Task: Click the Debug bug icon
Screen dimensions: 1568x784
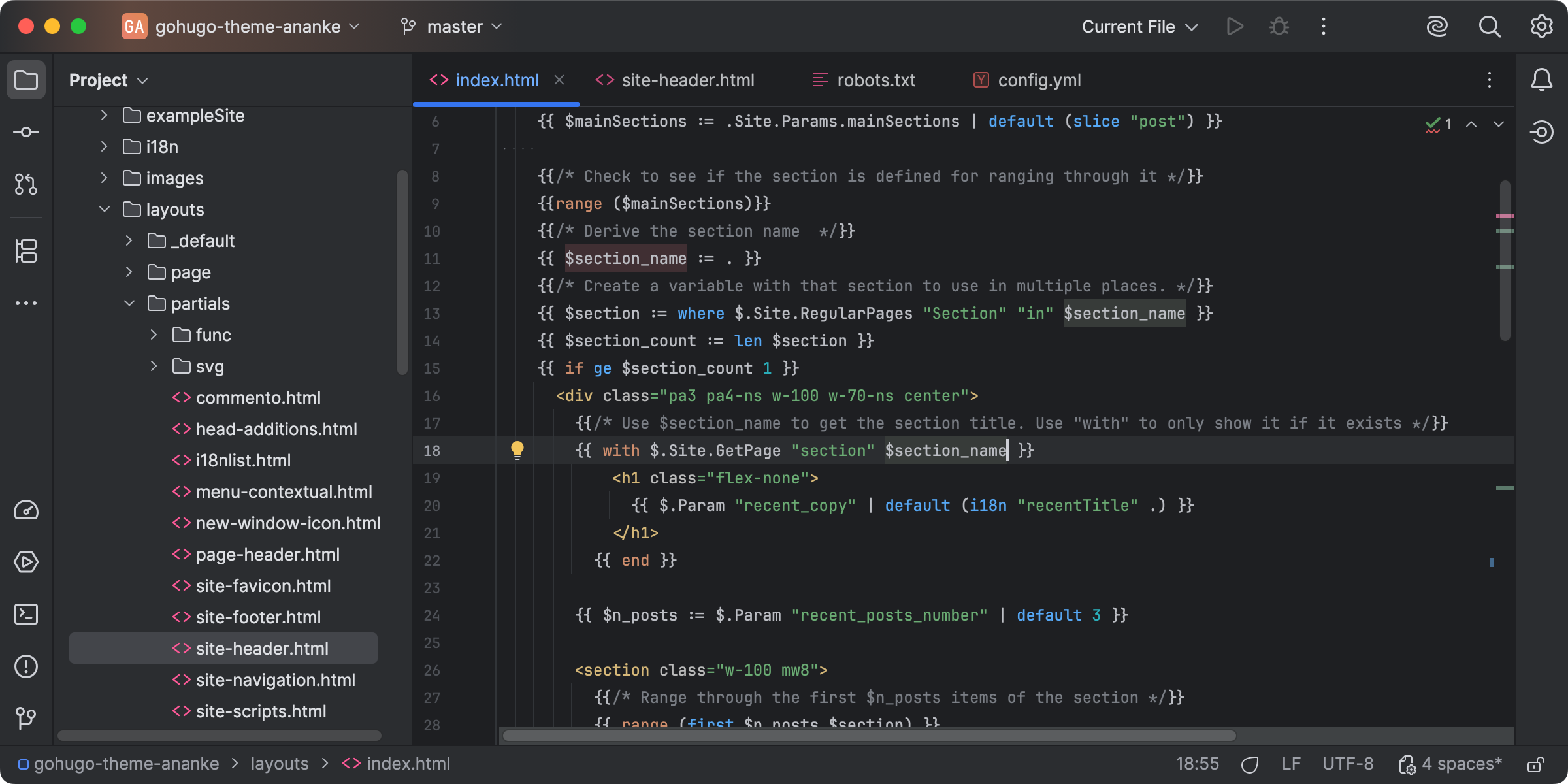Action: [x=1279, y=26]
